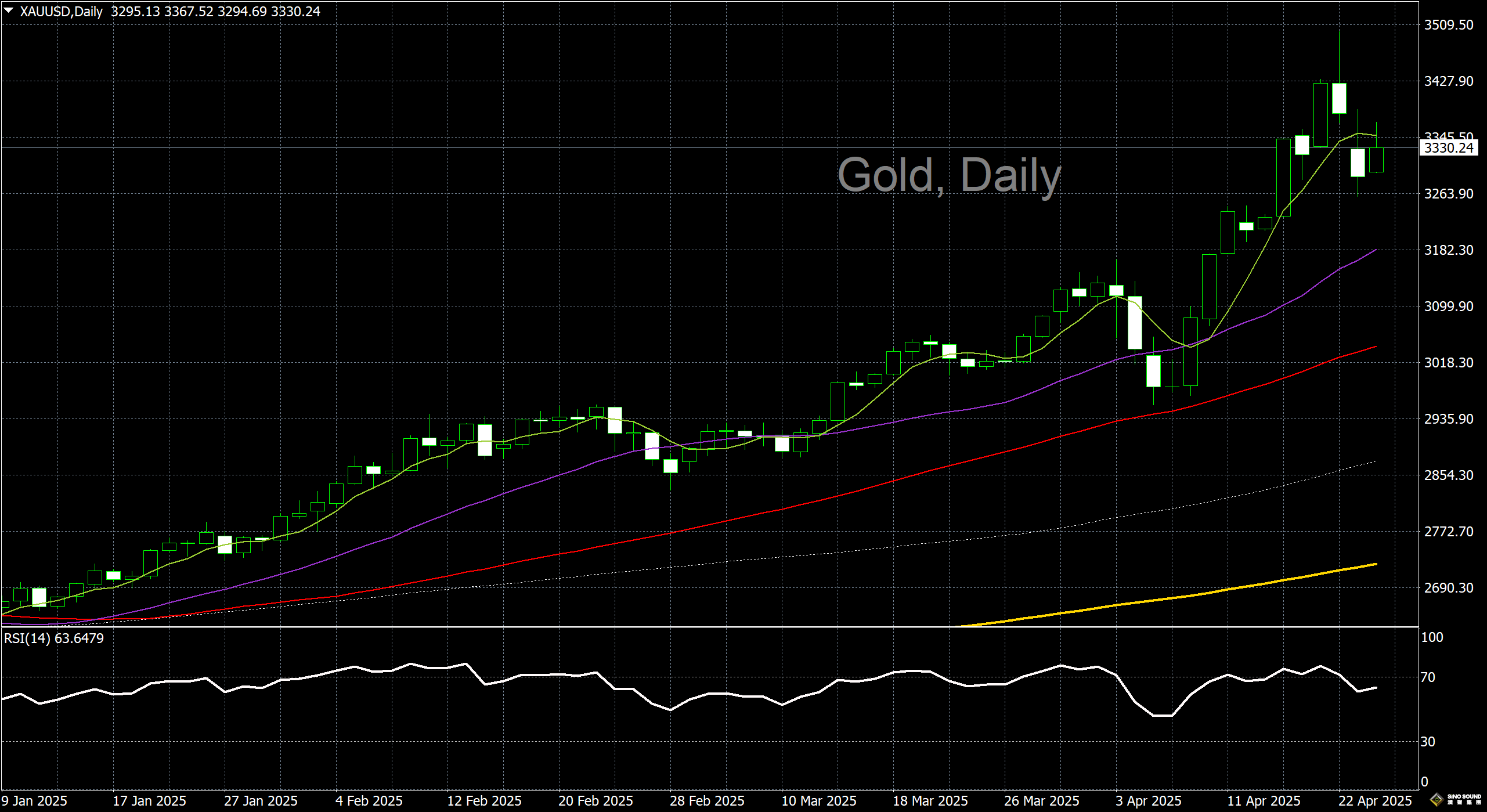
Task: Click date label 9 Jan 2025
Action: coord(34,801)
